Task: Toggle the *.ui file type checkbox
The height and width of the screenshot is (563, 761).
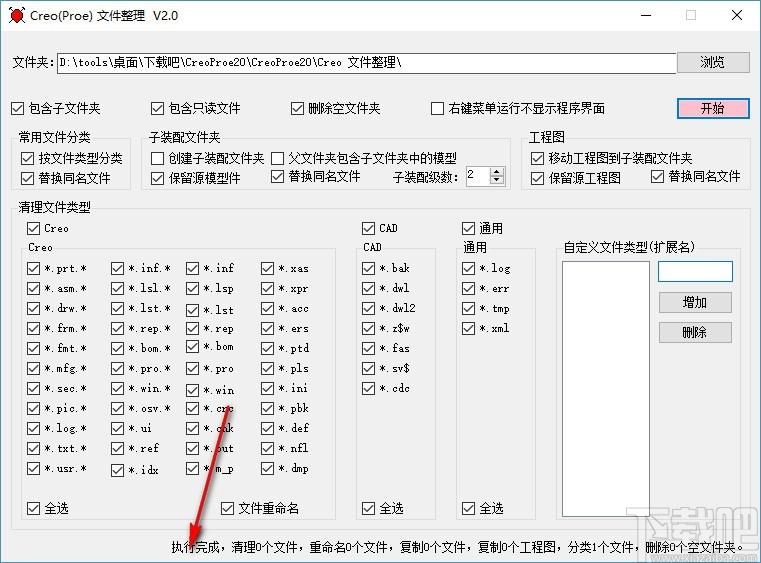Action: 117,428
